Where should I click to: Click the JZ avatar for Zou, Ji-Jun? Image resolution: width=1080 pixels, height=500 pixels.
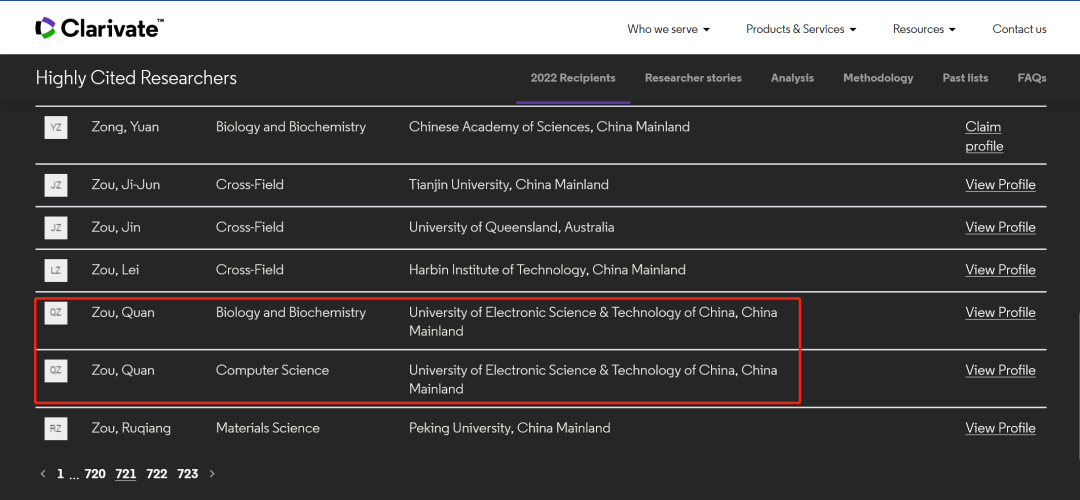coord(56,185)
